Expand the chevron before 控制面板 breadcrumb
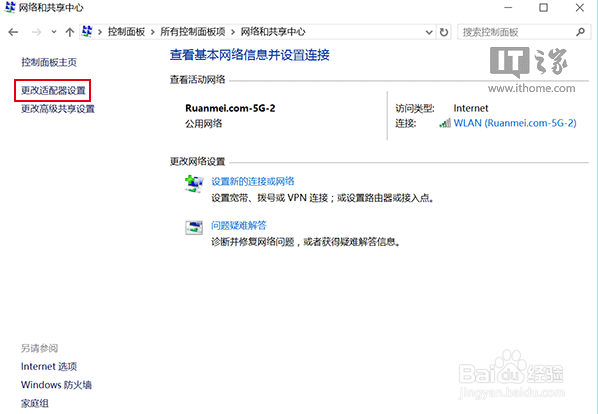Screen dimensions: 598x414 pos(100,32)
